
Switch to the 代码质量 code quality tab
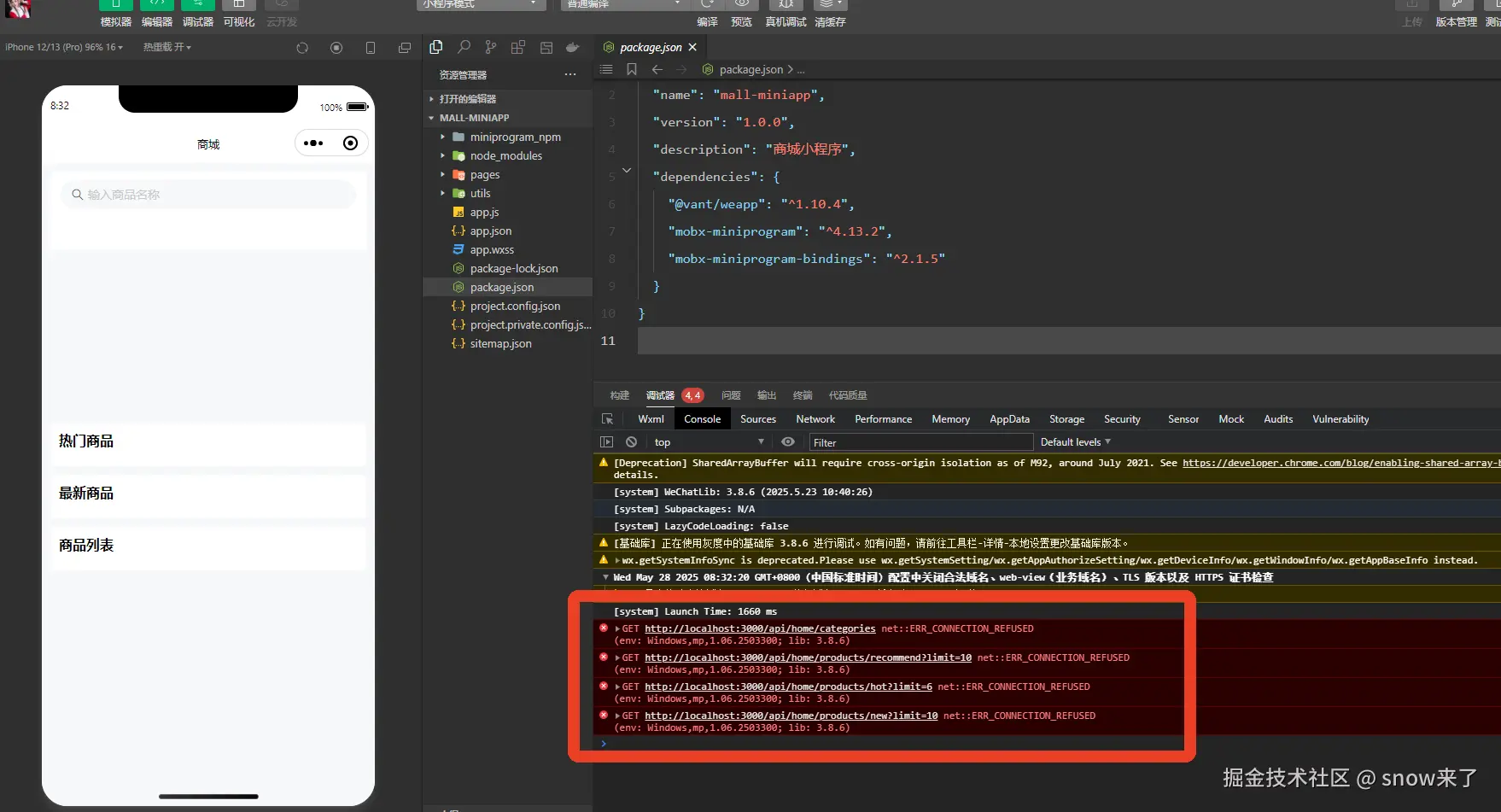(848, 395)
